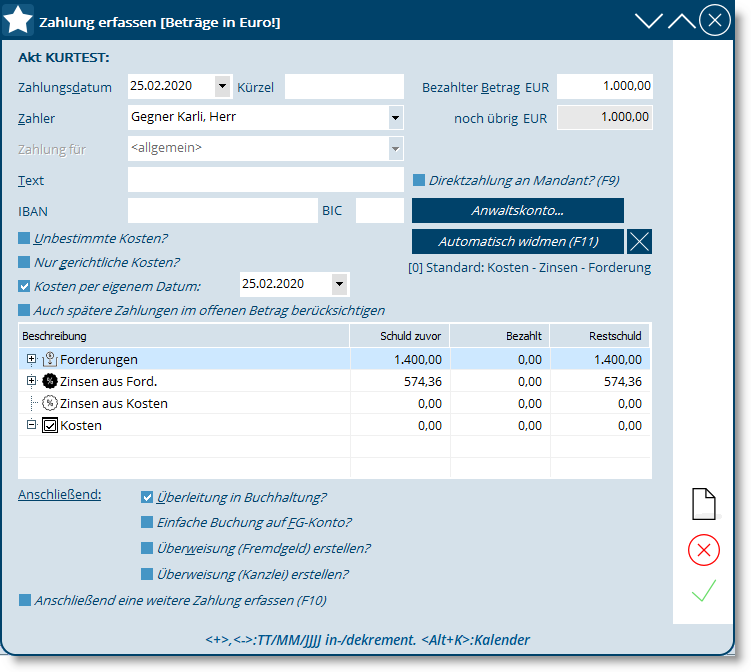
Task: Click the red circle cancel icon
Action: [704, 550]
